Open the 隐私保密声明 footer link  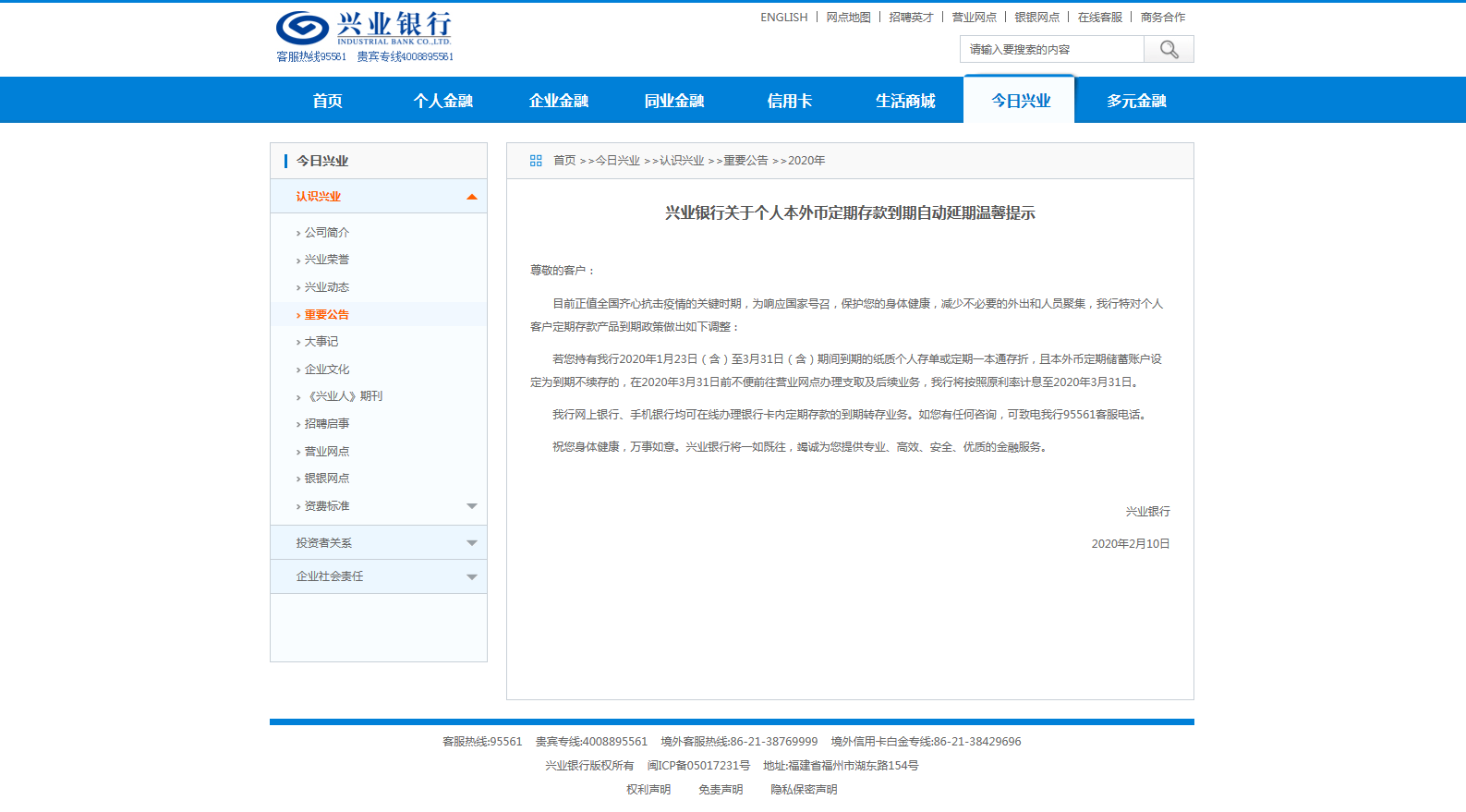804,790
